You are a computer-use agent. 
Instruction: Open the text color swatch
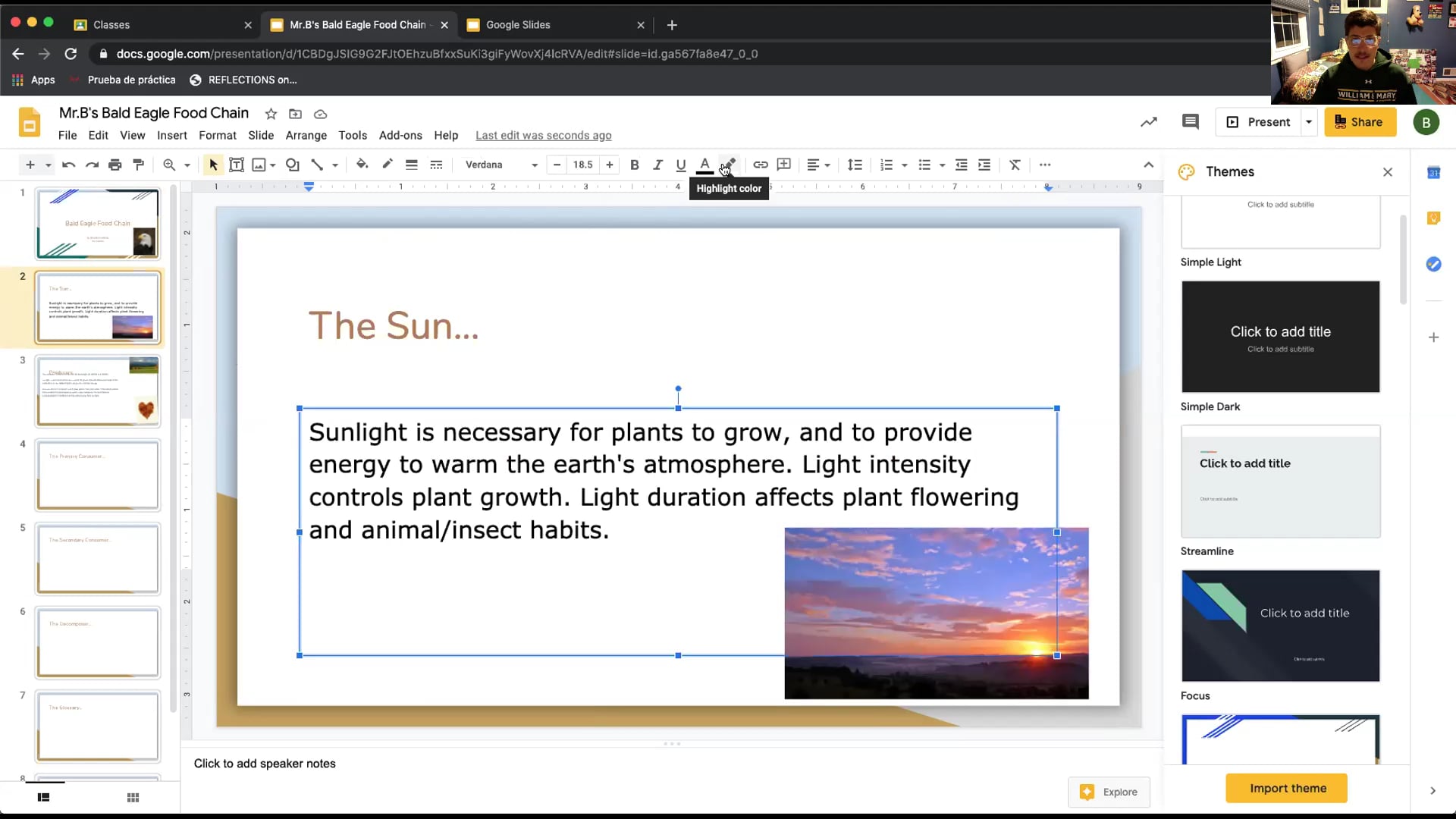tap(704, 165)
